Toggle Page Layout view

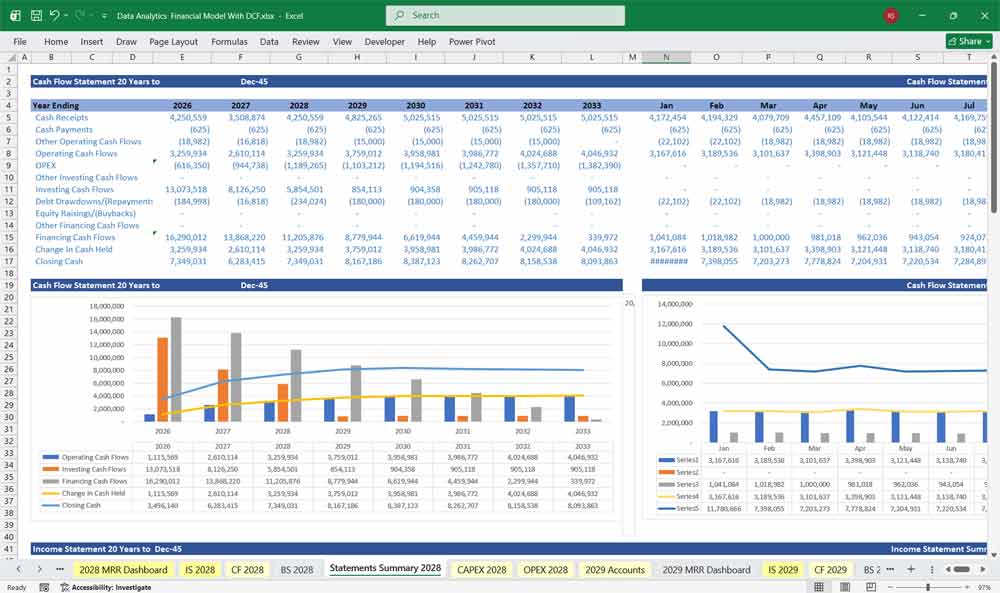pos(844,586)
